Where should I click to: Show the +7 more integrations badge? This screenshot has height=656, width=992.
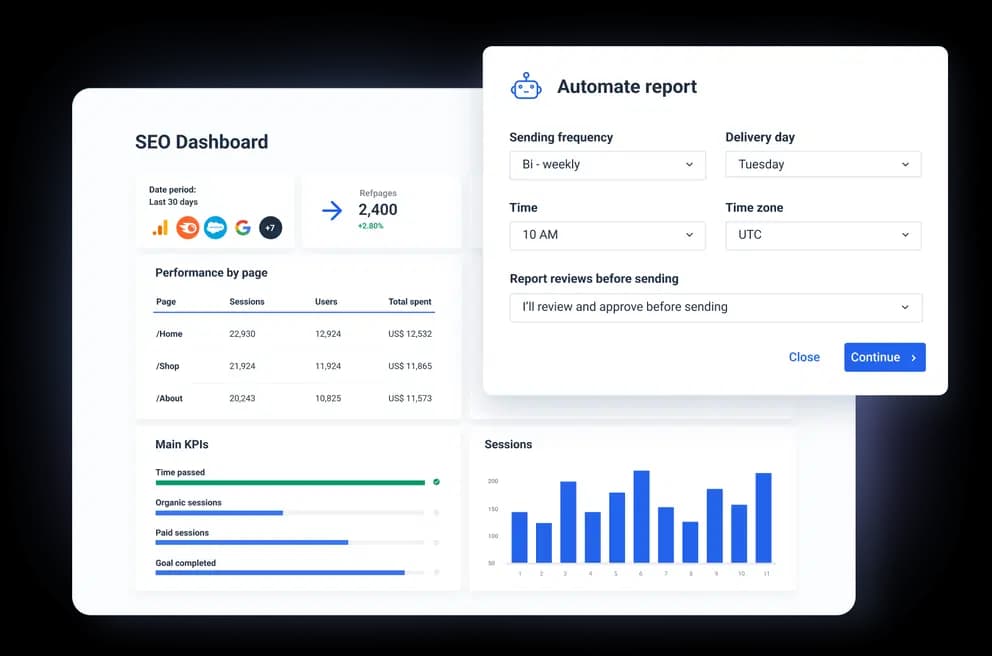coord(270,228)
